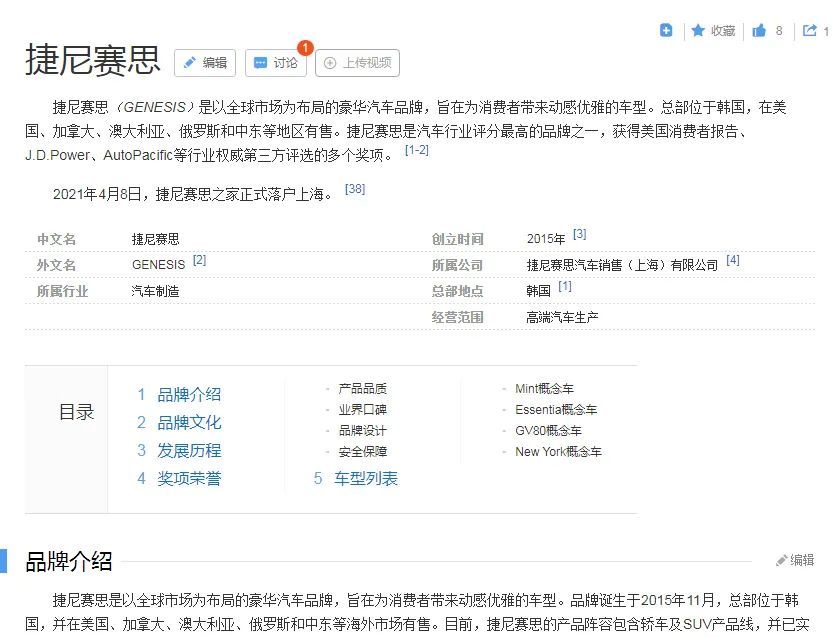Click the red notification badge on 讨论
The width and height of the screenshot is (840, 638).
pyautogui.click(x=305, y=48)
